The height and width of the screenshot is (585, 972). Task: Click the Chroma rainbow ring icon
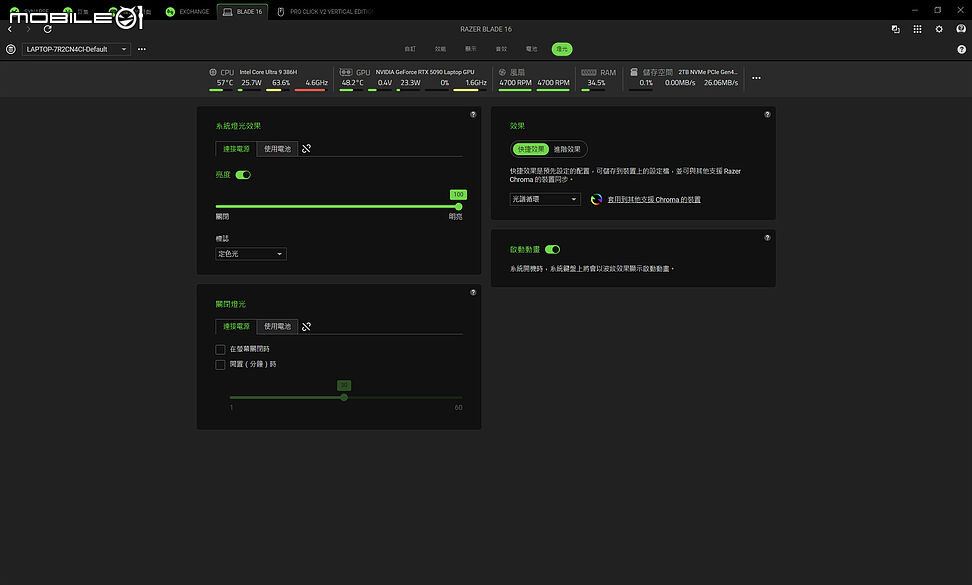point(596,199)
